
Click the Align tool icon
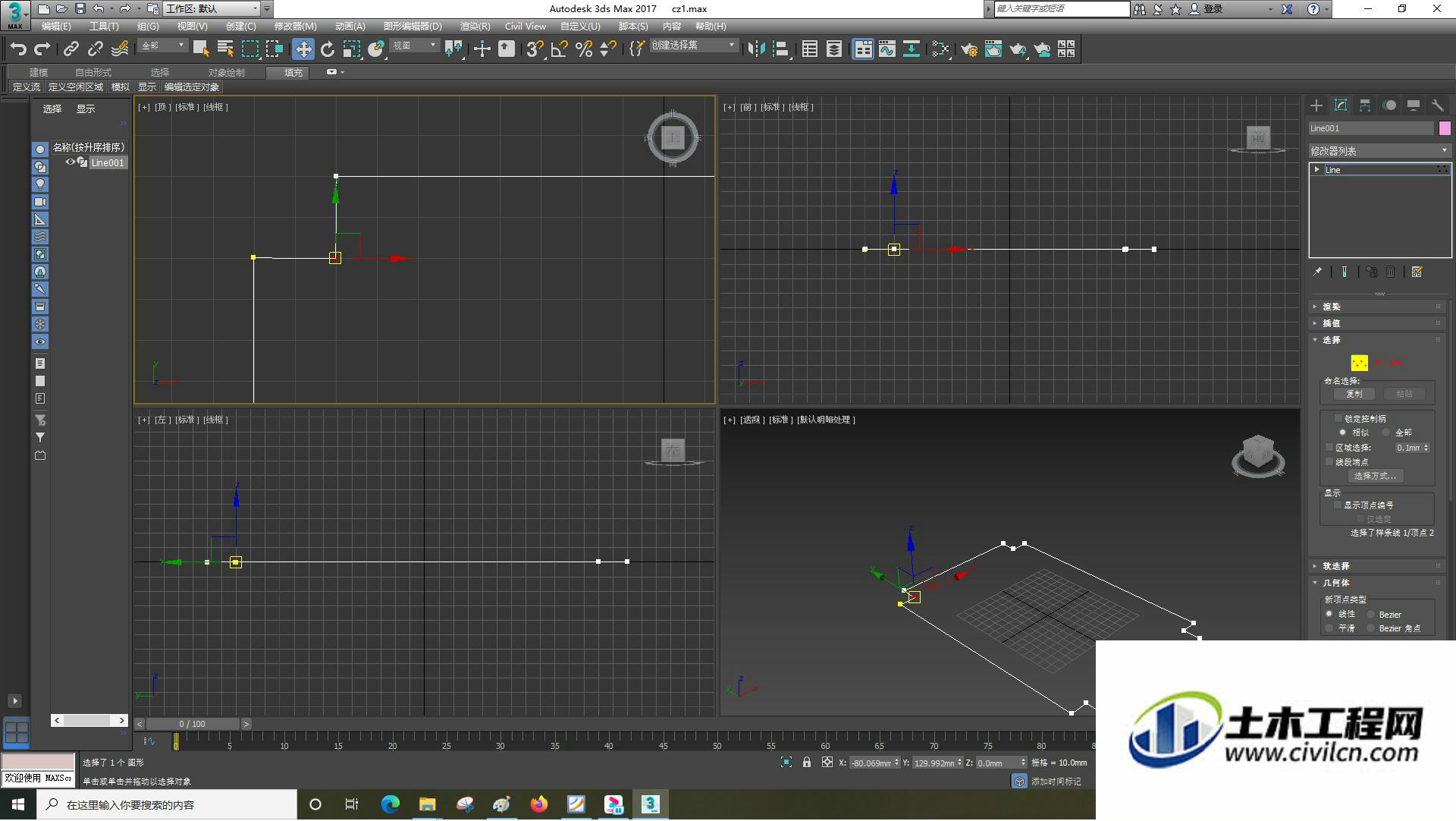(781, 49)
